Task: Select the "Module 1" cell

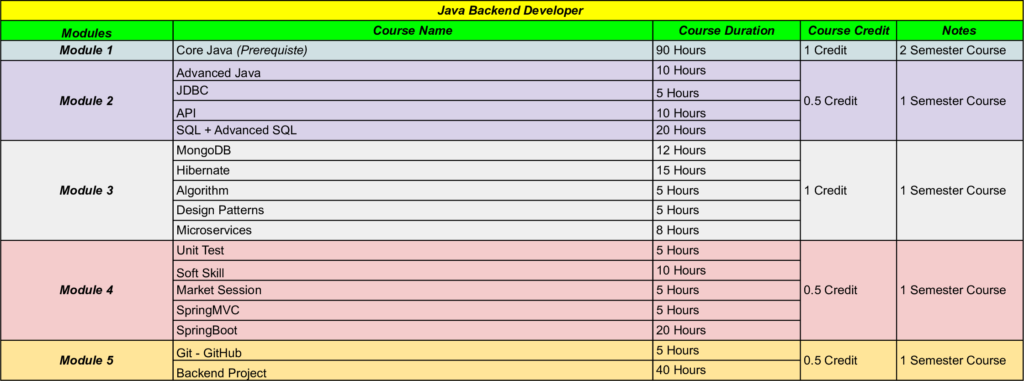Action: coord(87,51)
